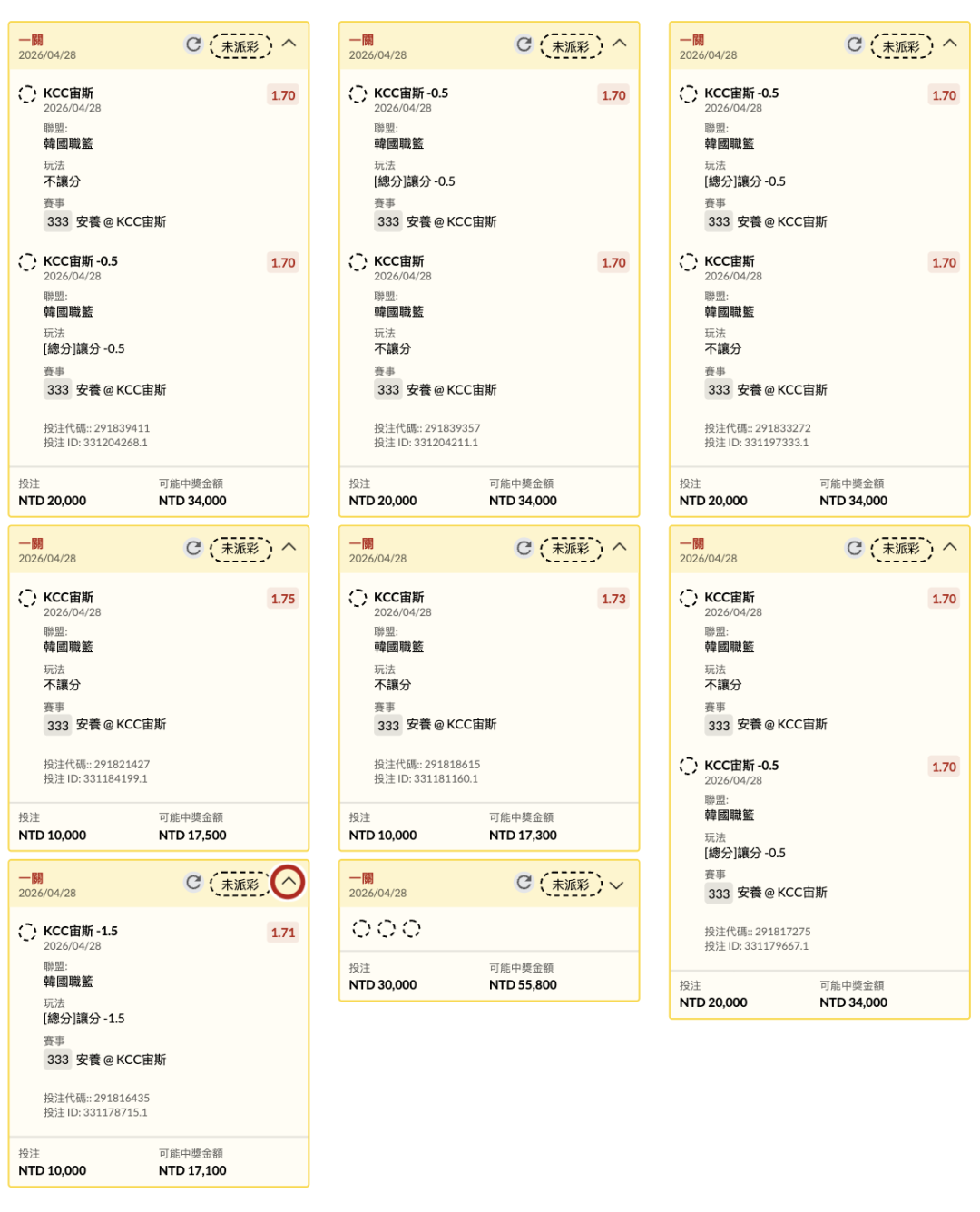Click 未派彩 status badge on slip 291839357
This screenshot has height=1212, width=980.
pos(571,46)
